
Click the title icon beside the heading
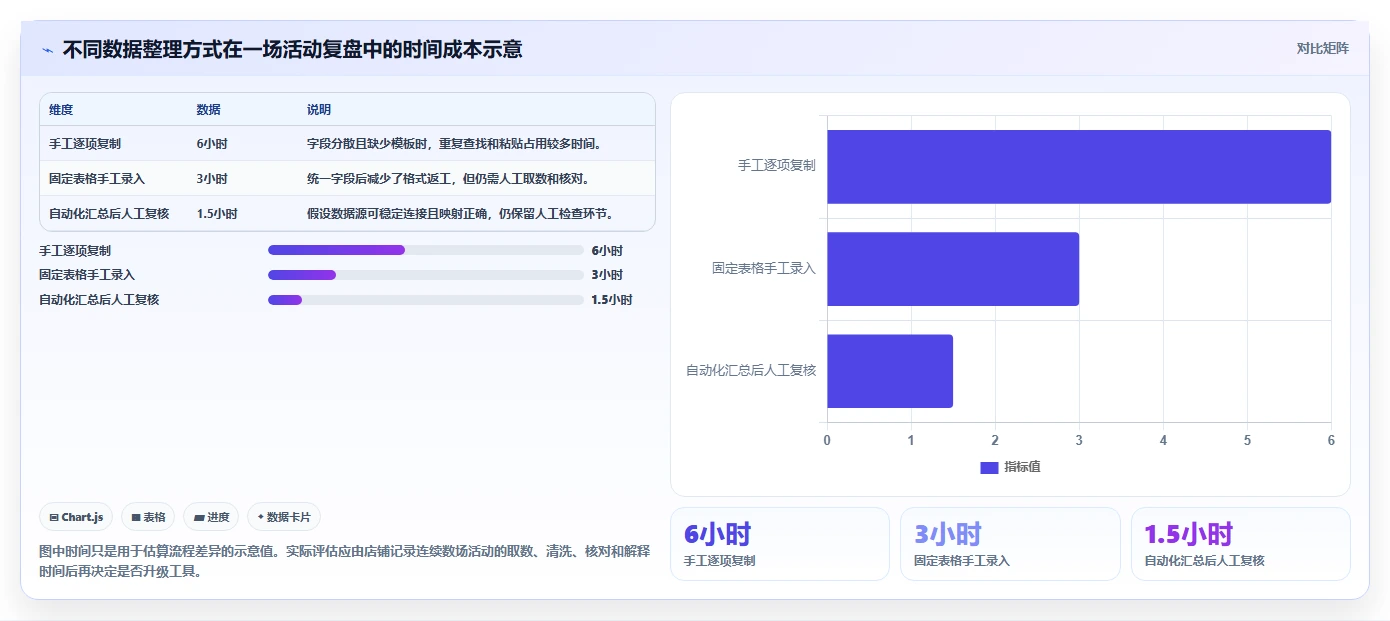click(48, 49)
